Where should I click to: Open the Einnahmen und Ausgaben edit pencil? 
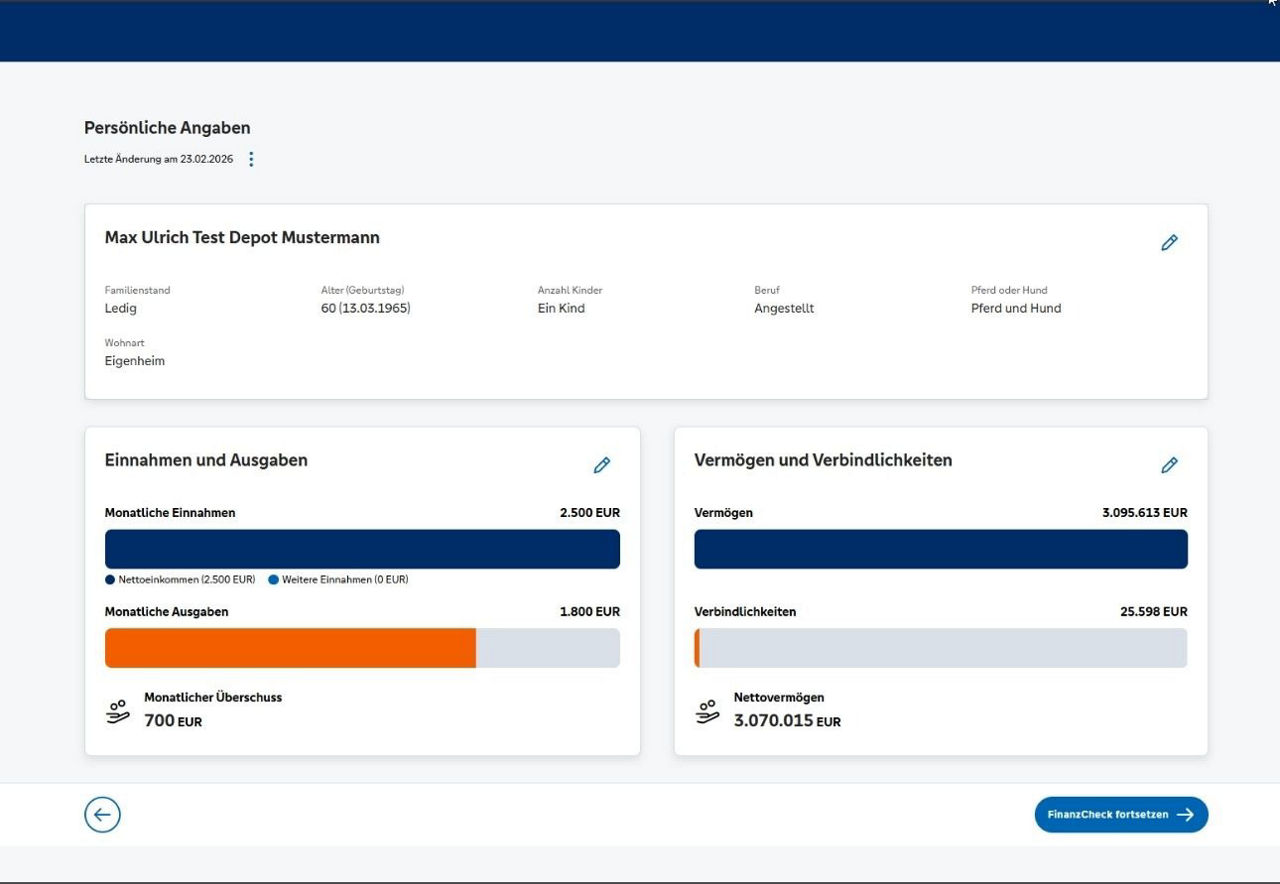click(x=602, y=464)
